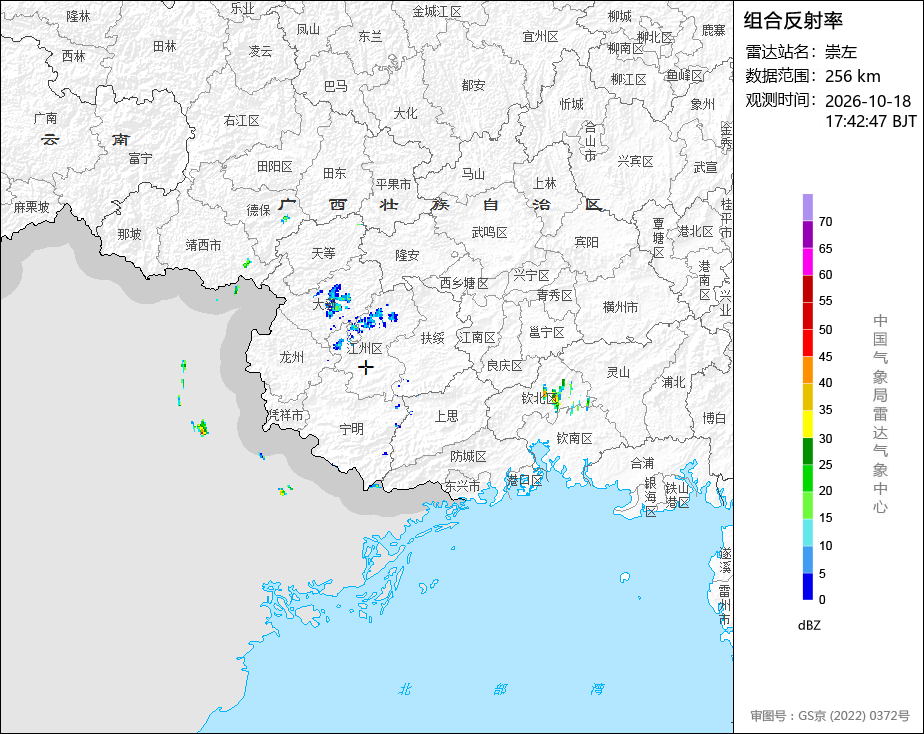Click the yellow 30 dBZ legend band
This screenshot has height=734, width=924.
coord(808,424)
